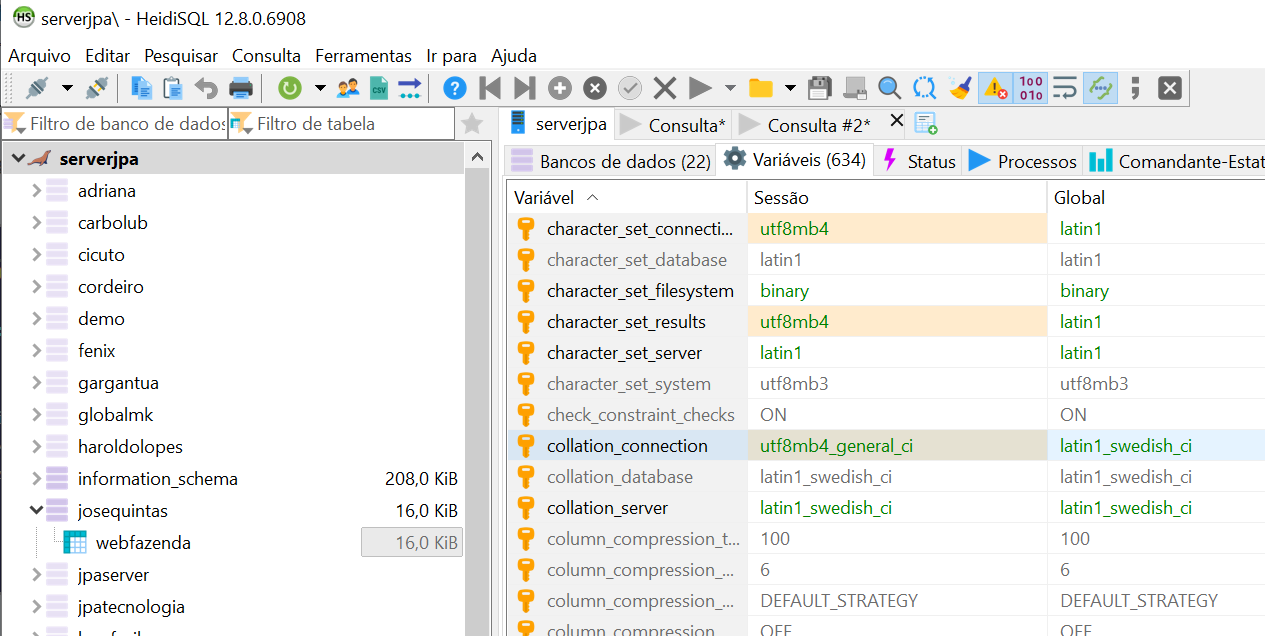
Task: Click the new query tab icon
Action: coord(926,124)
